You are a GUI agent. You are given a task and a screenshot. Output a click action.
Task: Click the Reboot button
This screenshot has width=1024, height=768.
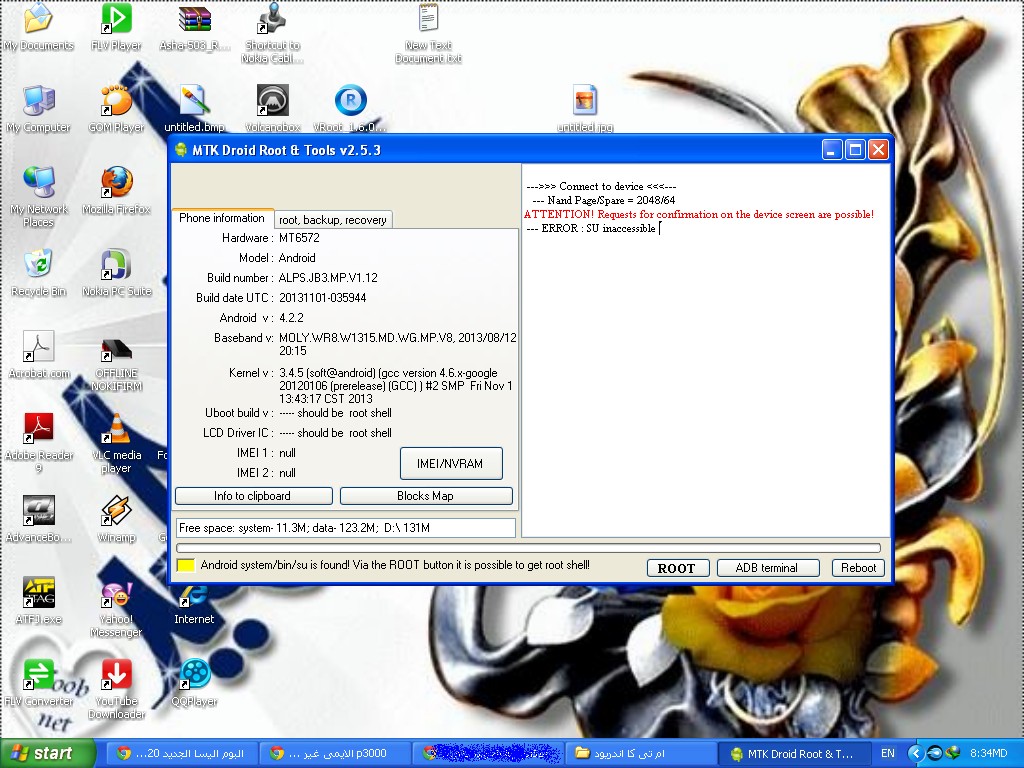click(858, 568)
